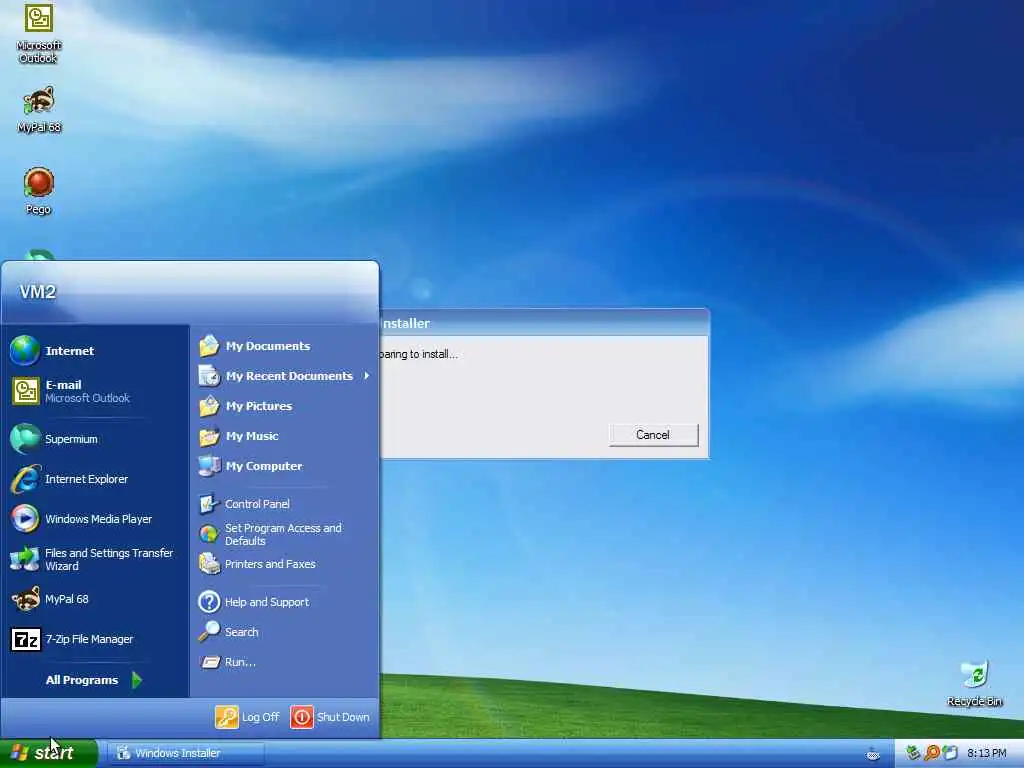Click the Search magnifier icon
1024x768 pixels.
pos(208,632)
